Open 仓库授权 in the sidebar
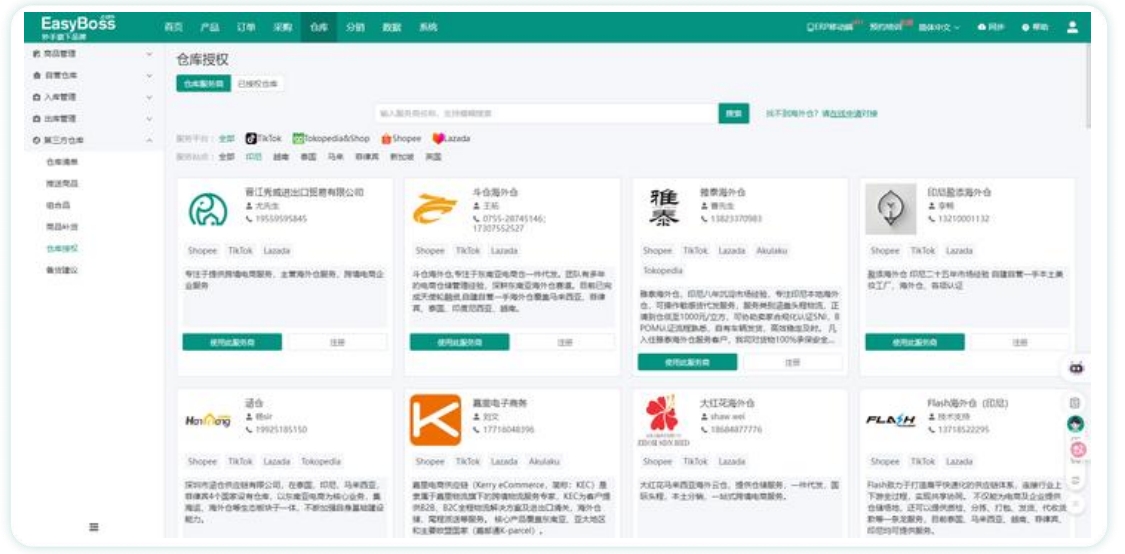The height and width of the screenshot is (554, 1125). click(x=62, y=248)
